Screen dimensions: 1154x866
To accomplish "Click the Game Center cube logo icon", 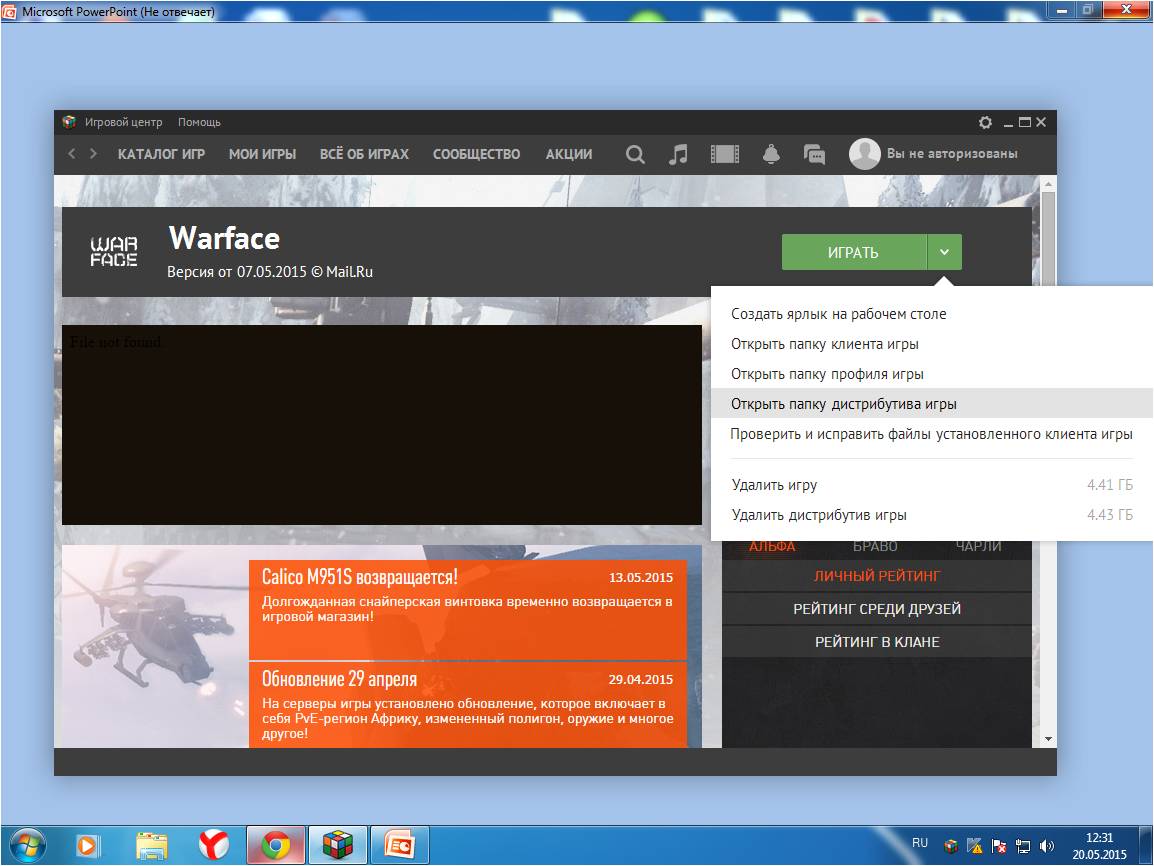I will coord(69,121).
